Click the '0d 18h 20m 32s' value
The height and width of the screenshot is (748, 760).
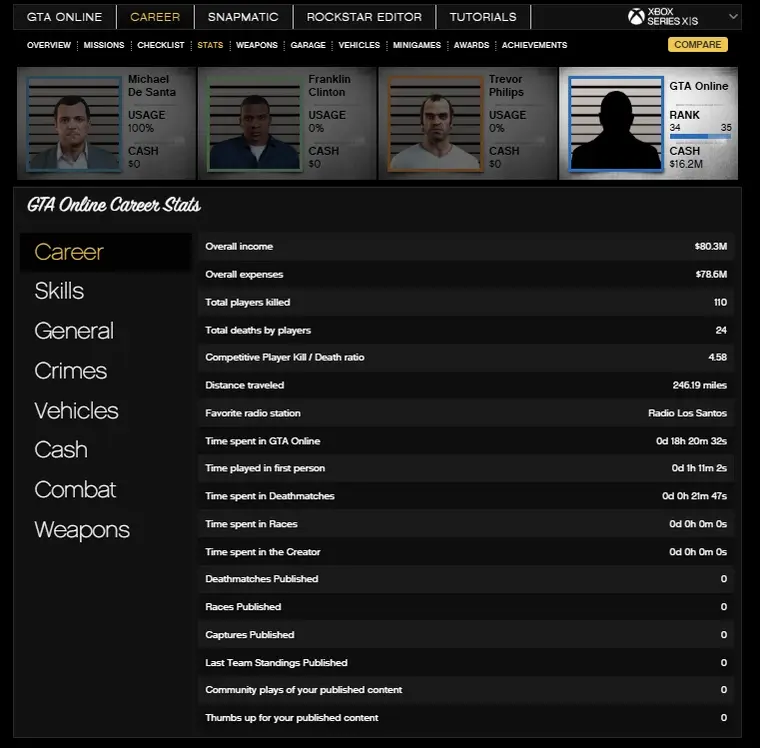(x=691, y=441)
